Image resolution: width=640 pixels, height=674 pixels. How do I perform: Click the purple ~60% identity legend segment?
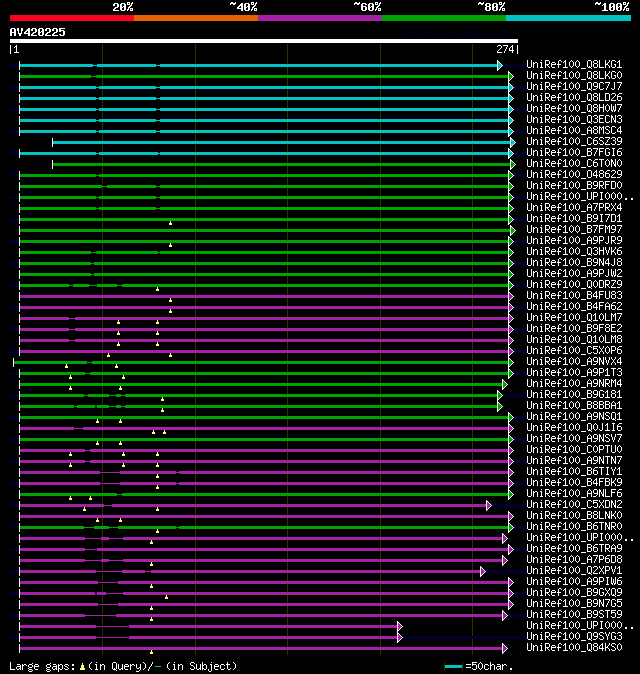tap(320, 18)
